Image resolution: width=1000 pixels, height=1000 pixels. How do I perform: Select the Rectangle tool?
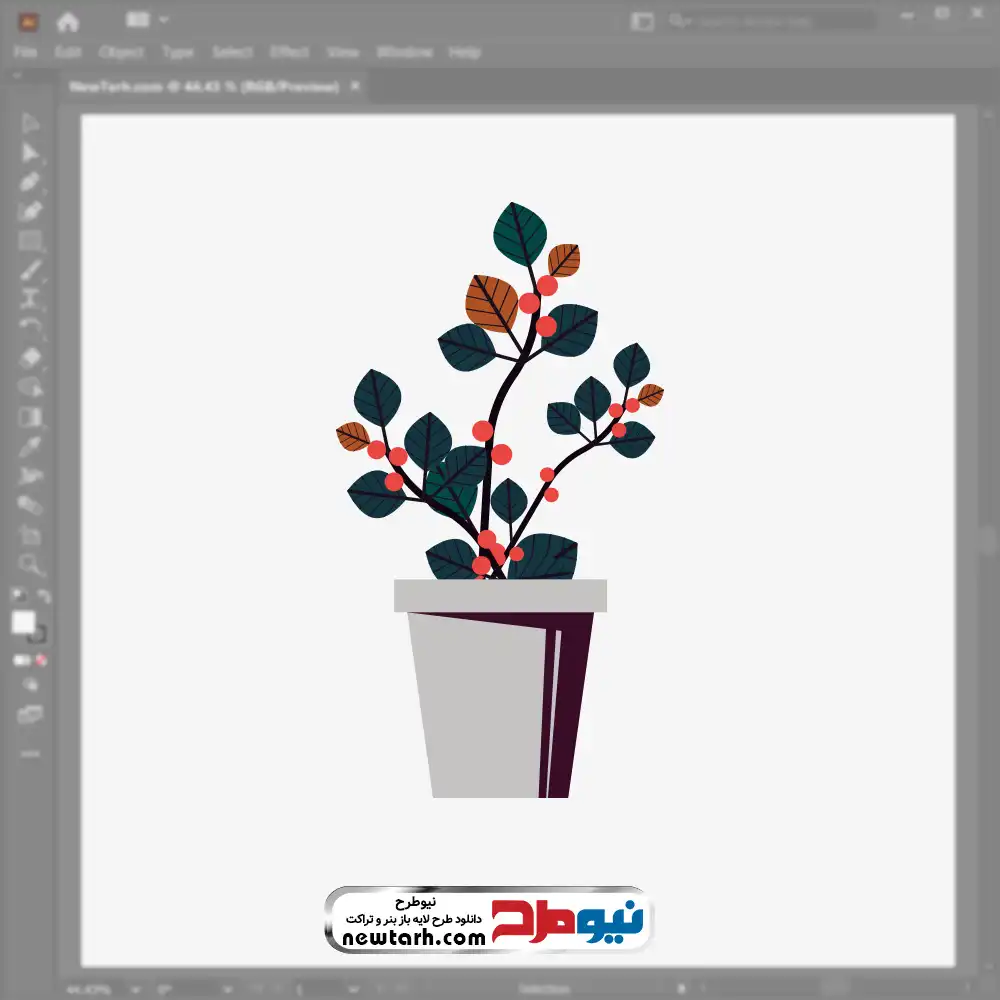[x=30, y=241]
